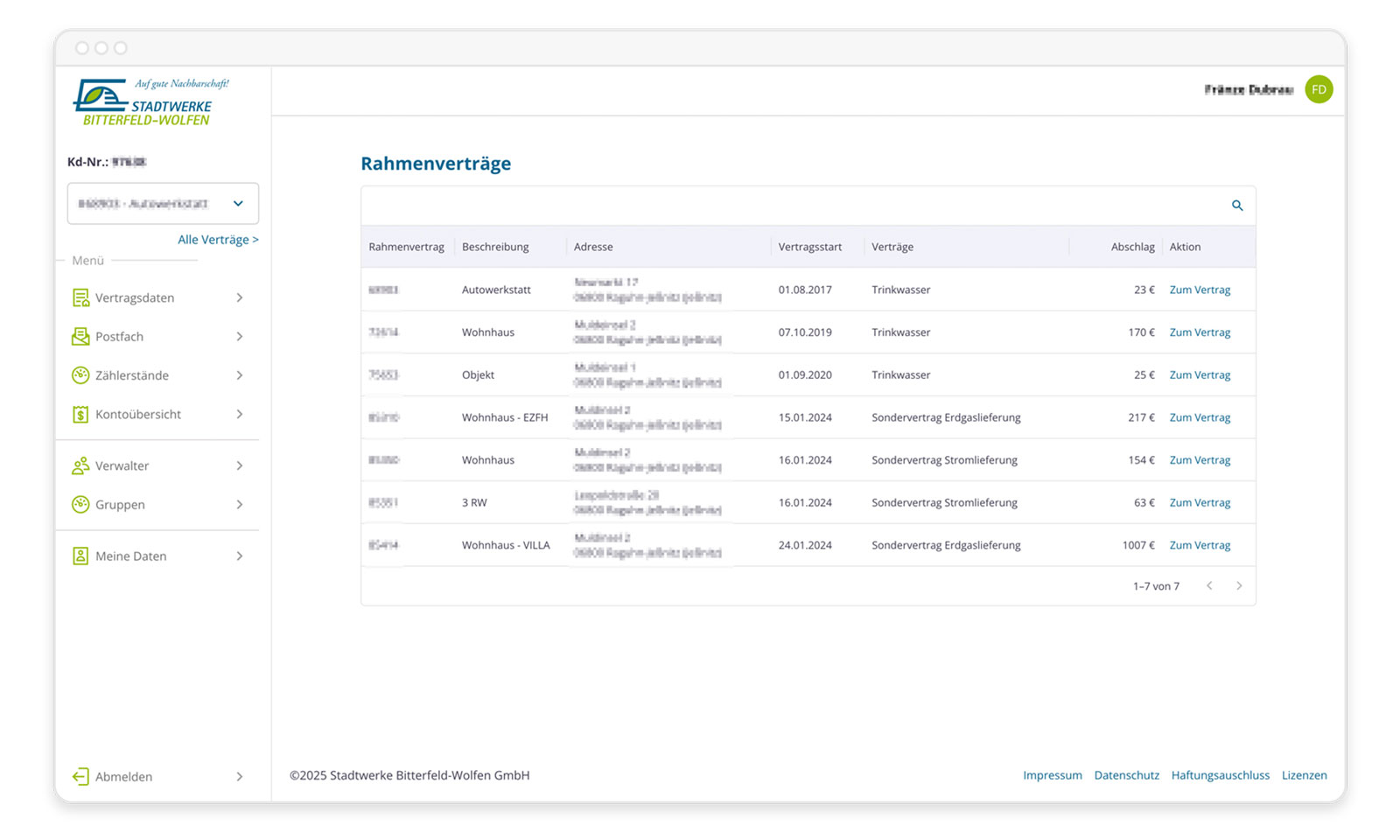Click the Vertragsdaten document icon in sidebar

tap(80, 298)
